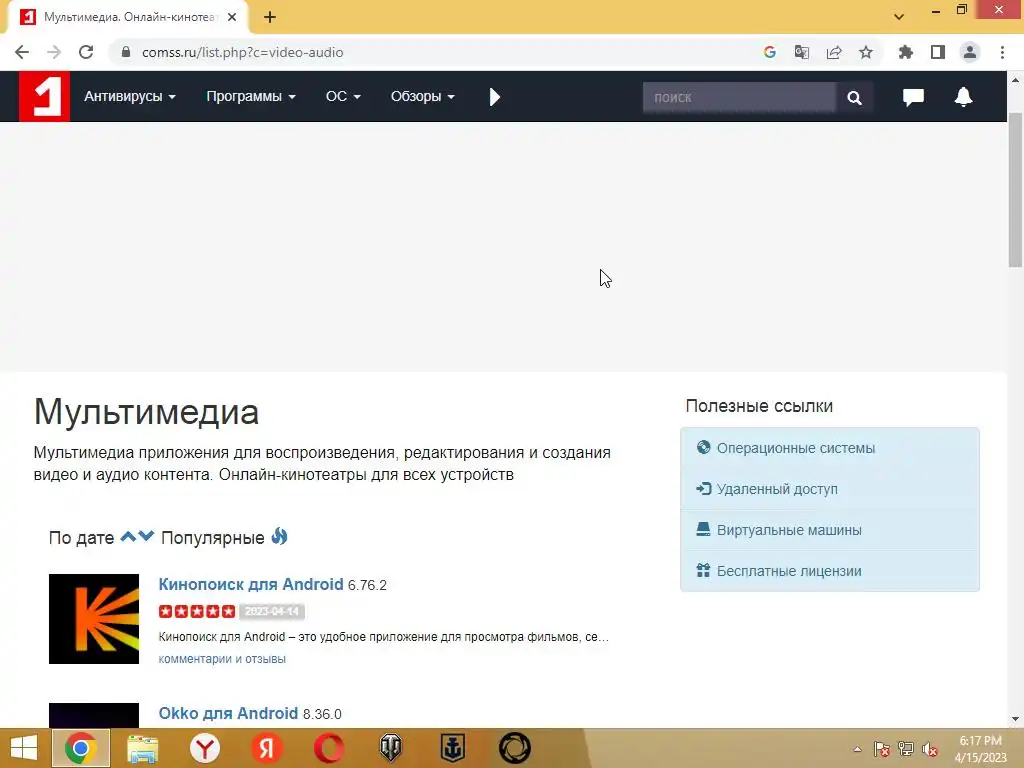Image resolution: width=1024 pixels, height=768 pixels.
Task: Open Yandex Browser from the taskbar
Action: (204, 748)
